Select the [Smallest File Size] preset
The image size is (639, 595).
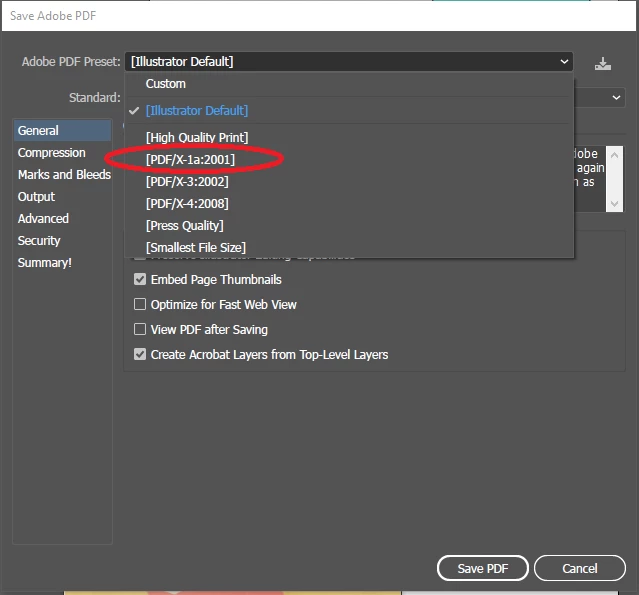[349, 247]
